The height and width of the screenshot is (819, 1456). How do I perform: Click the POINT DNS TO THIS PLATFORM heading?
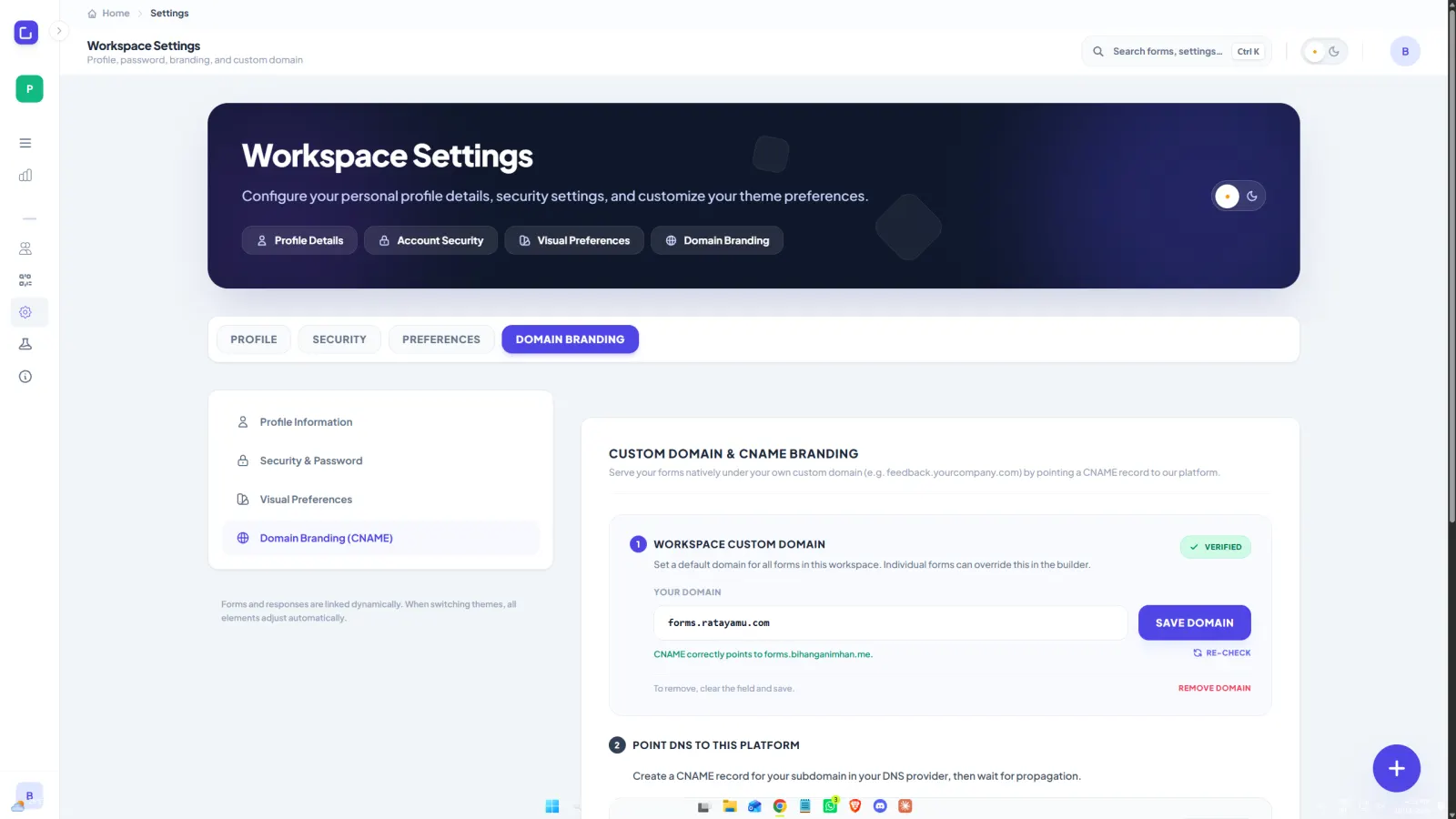(716, 745)
